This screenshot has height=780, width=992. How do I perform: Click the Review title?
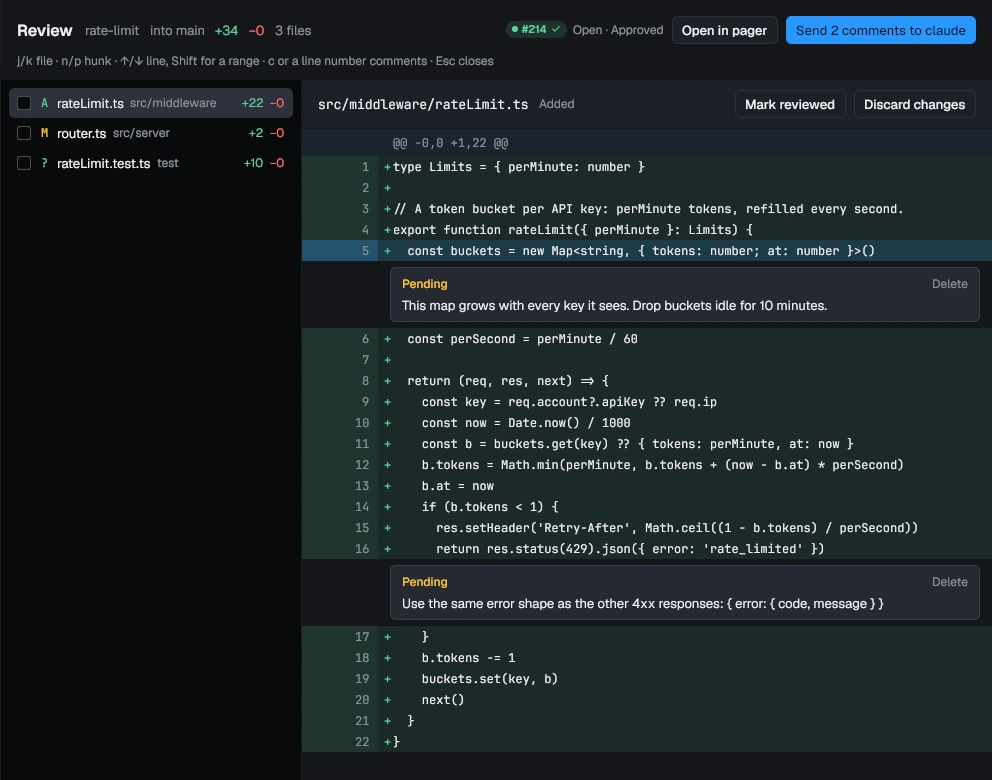44,30
